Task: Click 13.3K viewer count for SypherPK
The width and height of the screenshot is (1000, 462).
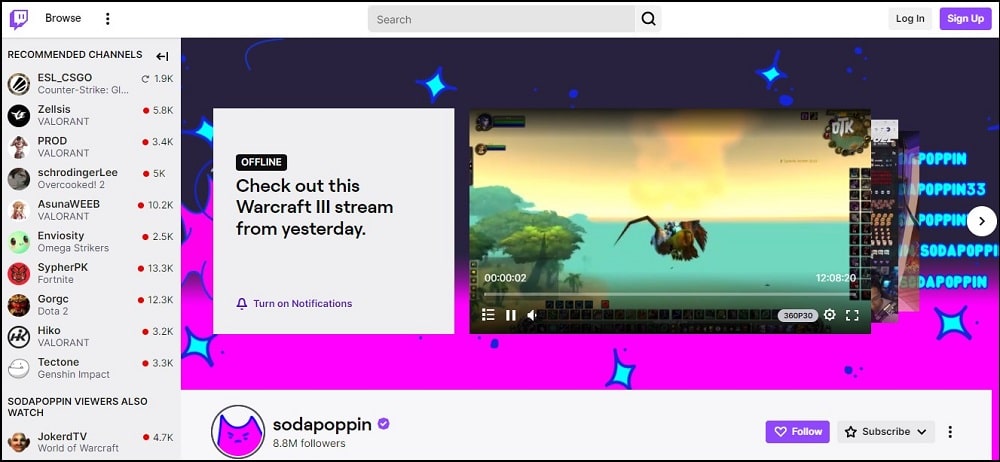Action: tap(161, 269)
